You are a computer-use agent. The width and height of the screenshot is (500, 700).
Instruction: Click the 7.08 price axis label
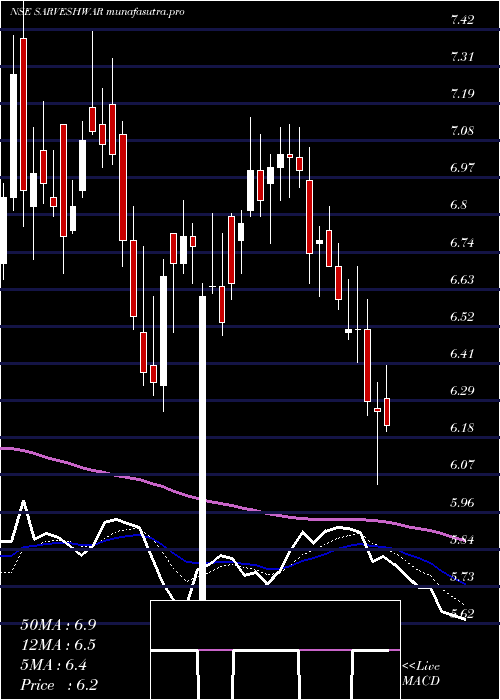[x=462, y=131]
